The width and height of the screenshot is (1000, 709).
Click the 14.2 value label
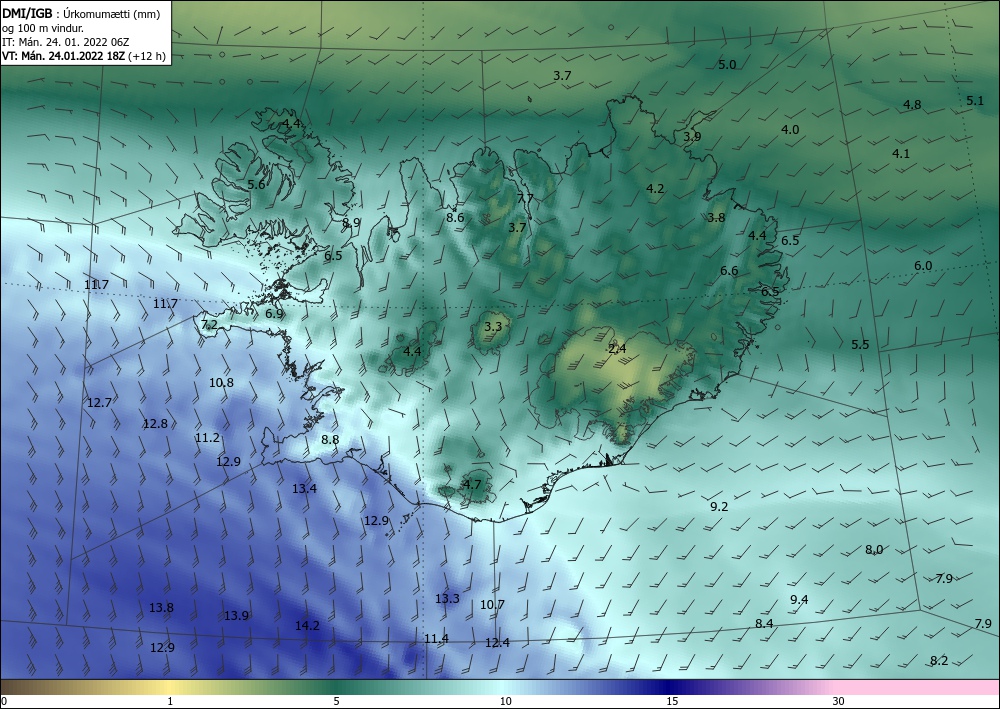coord(307,625)
